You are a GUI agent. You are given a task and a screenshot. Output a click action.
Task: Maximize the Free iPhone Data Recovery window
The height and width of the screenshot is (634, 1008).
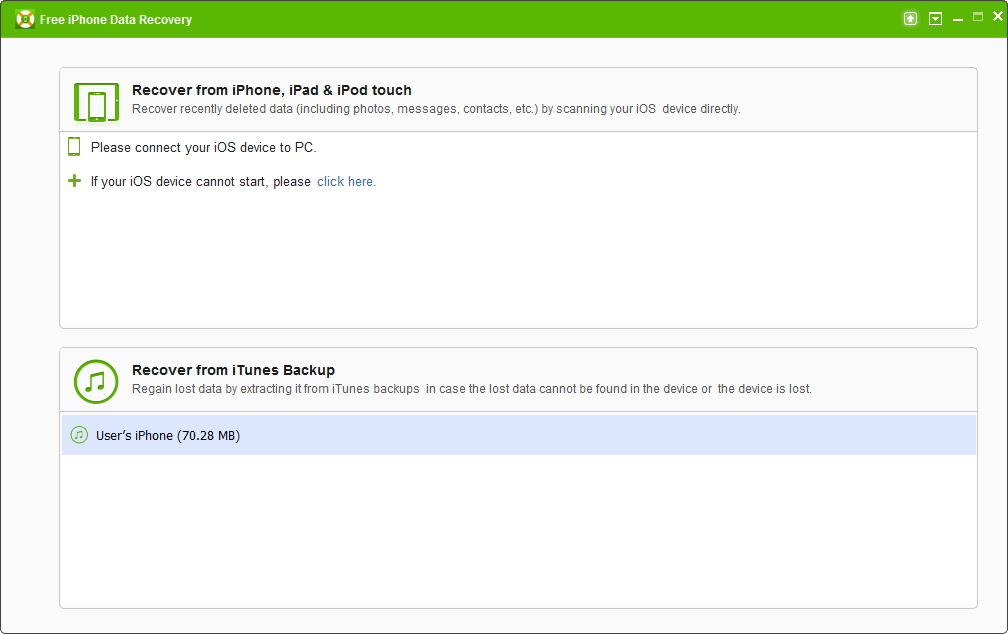click(978, 17)
